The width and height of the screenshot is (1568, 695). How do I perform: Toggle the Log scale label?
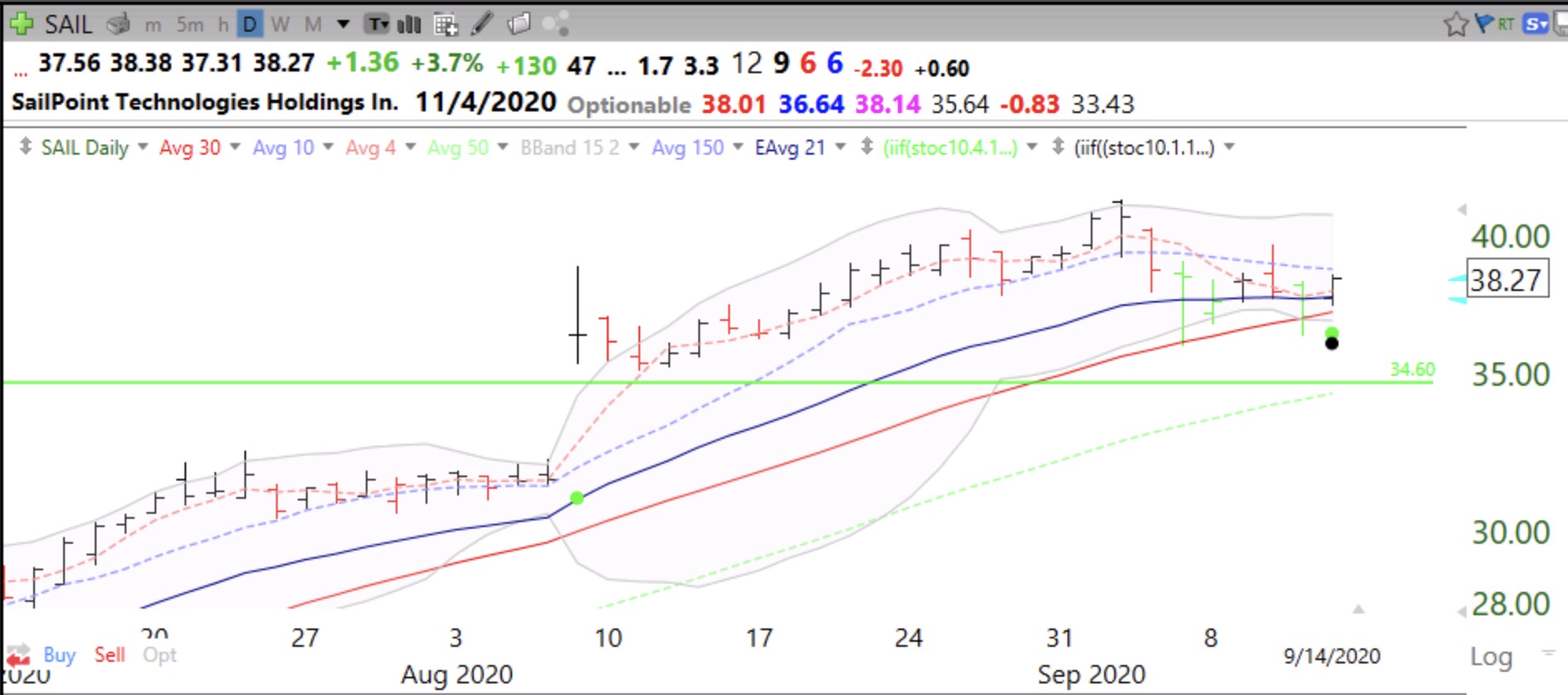(1491, 657)
